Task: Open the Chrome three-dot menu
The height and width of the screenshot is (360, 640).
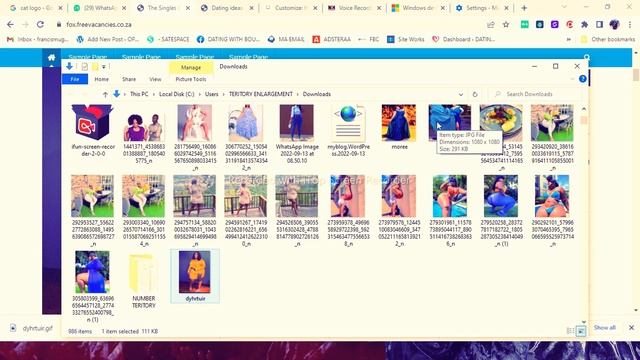Action: (x=631, y=24)
